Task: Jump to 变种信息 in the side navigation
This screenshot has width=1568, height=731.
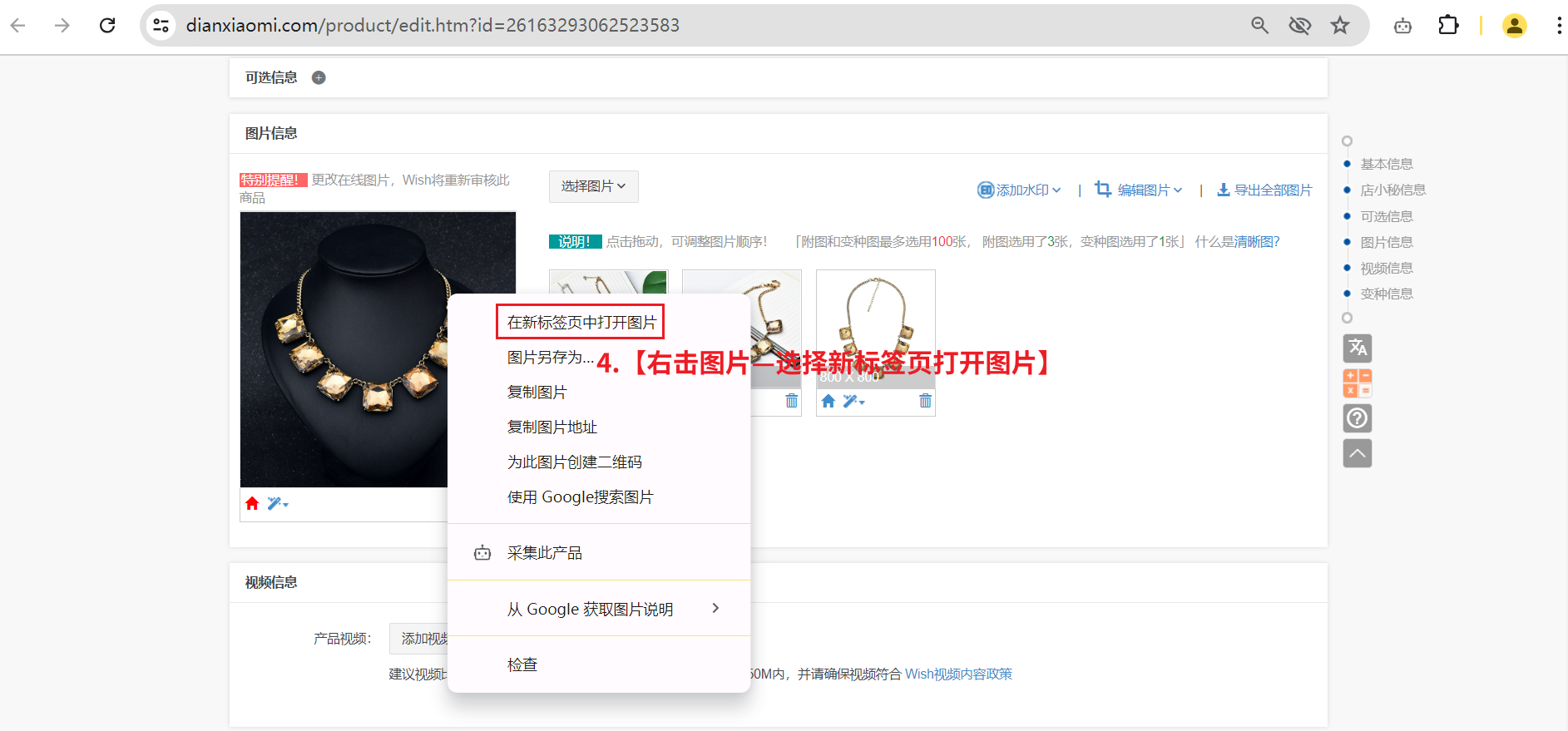Action: [x=1387, y=294]
